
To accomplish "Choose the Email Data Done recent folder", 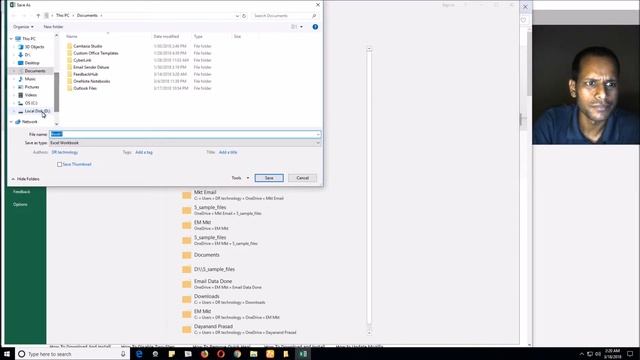I will click(222, 284).
